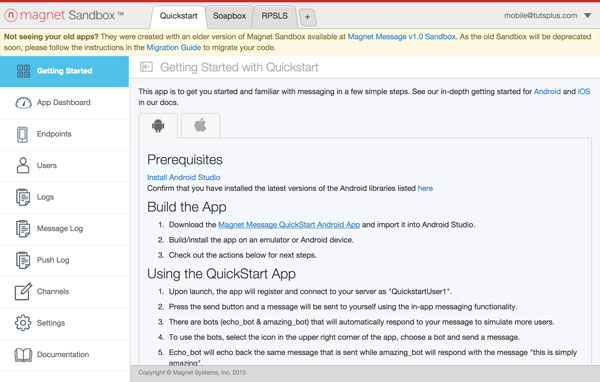Switch to the Quickstart app tab

[178, 16]
